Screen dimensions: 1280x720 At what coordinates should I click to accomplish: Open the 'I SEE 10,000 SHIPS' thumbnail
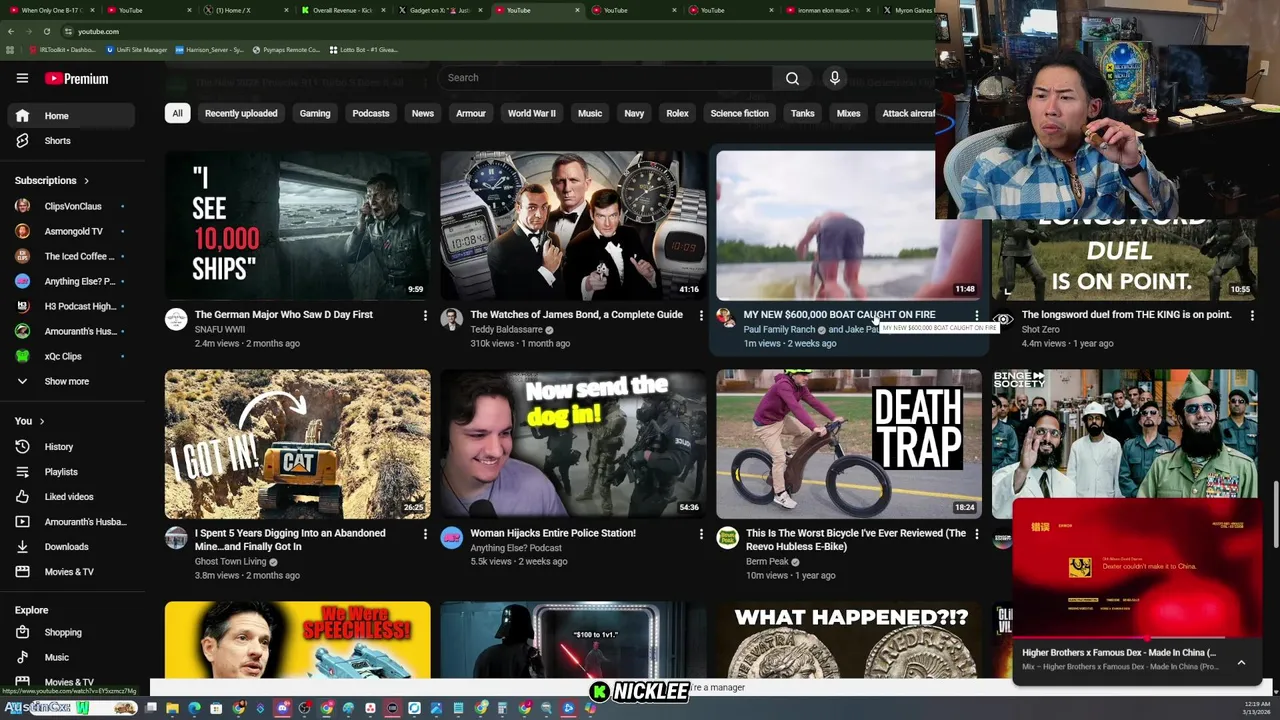coord(298,225)
